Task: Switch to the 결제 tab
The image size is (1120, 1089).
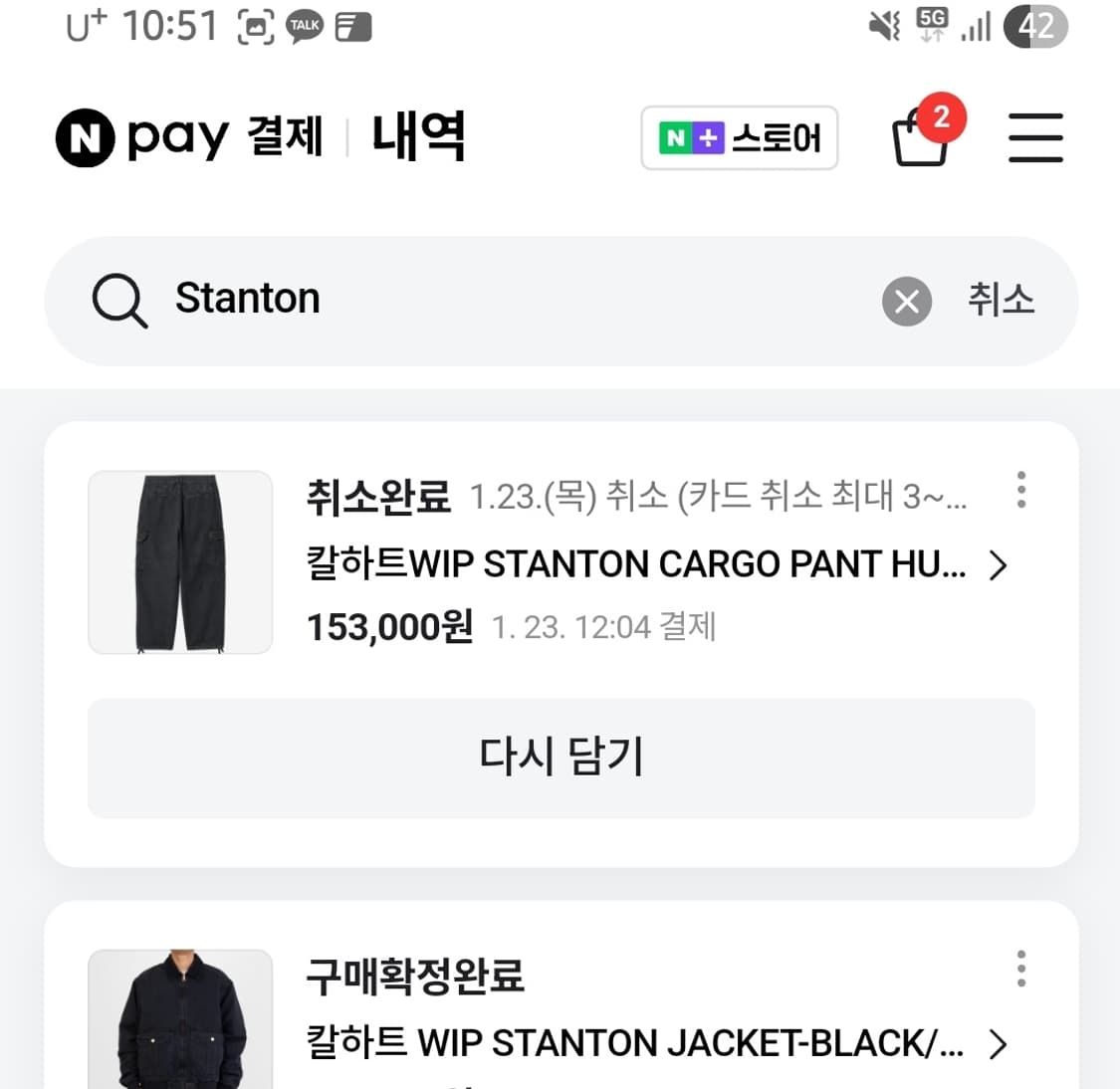Action: click(x=288, y=137)
